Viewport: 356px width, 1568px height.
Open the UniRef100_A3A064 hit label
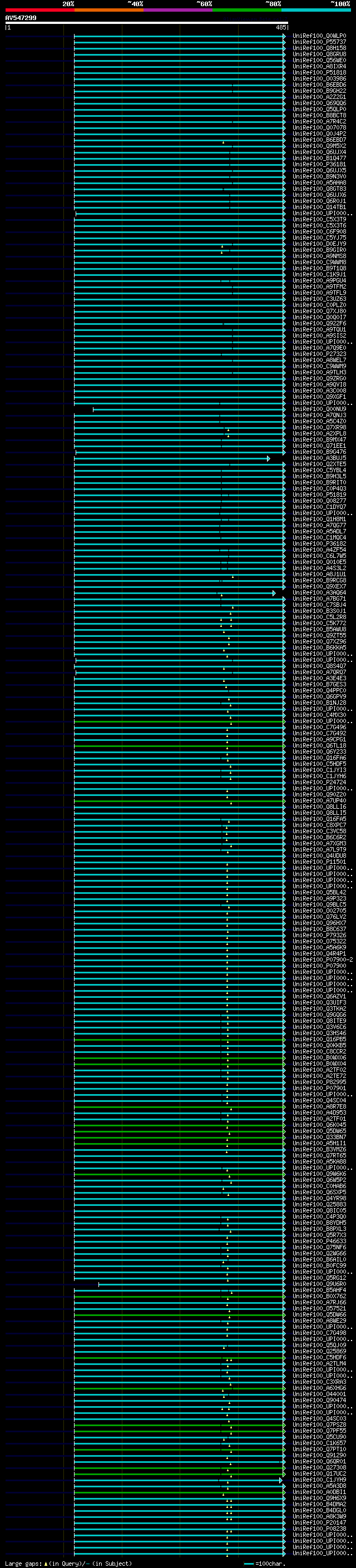[319, 592]
